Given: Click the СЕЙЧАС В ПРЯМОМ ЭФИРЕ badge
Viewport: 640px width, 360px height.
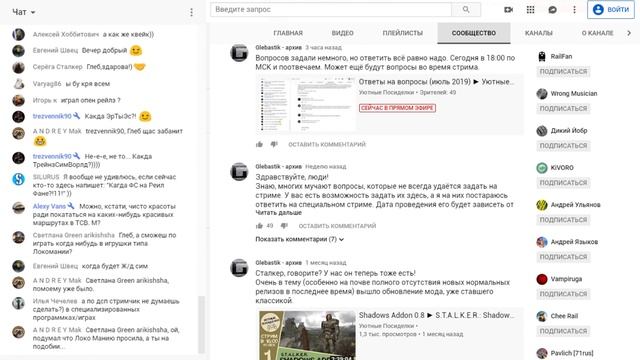Looking at the screenshot, I should (397, 108).
